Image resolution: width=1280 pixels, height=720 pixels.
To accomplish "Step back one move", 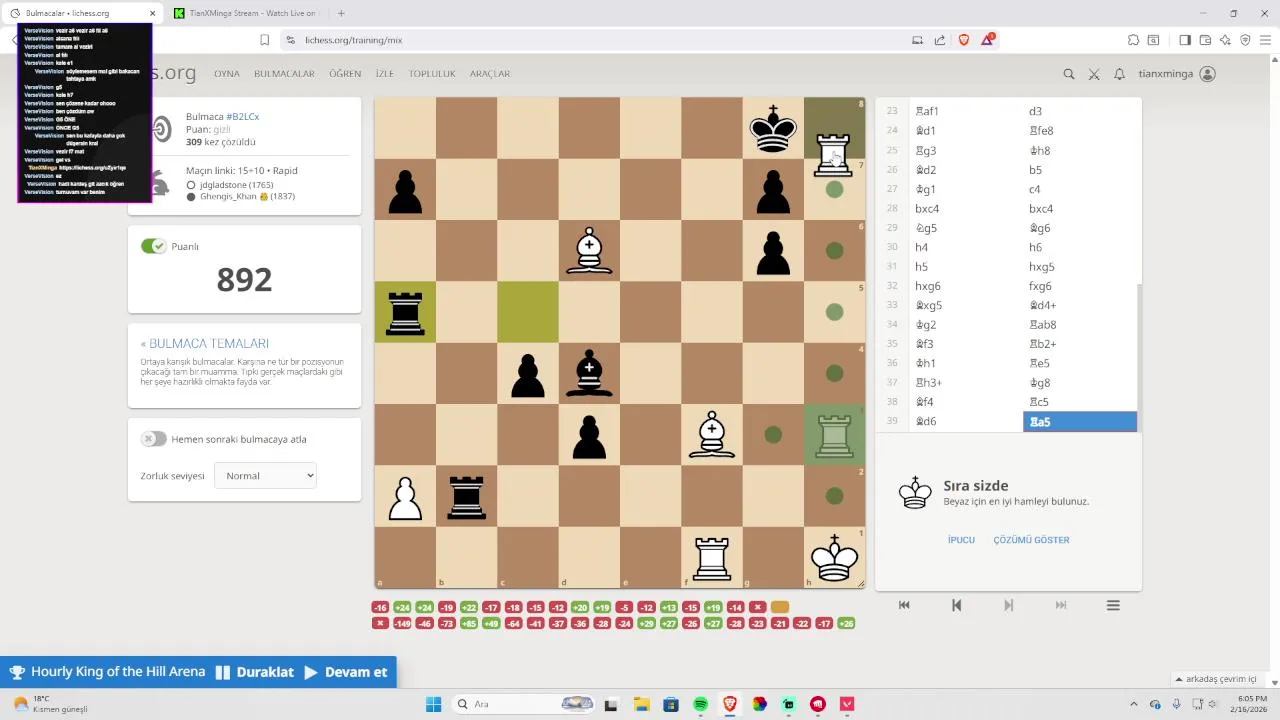I will point(956,605).
